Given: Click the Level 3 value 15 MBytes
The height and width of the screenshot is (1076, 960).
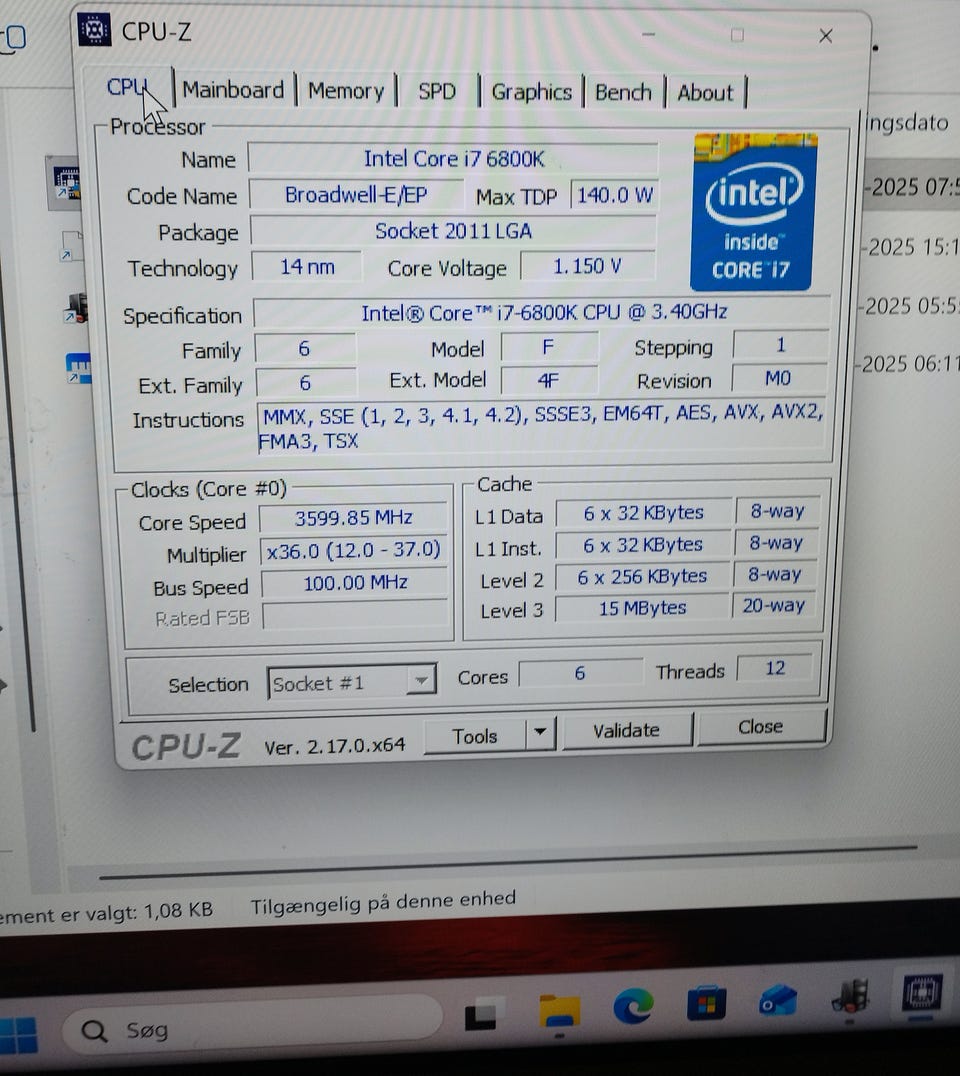Looking at the screenshot, I should click(642, 608).
